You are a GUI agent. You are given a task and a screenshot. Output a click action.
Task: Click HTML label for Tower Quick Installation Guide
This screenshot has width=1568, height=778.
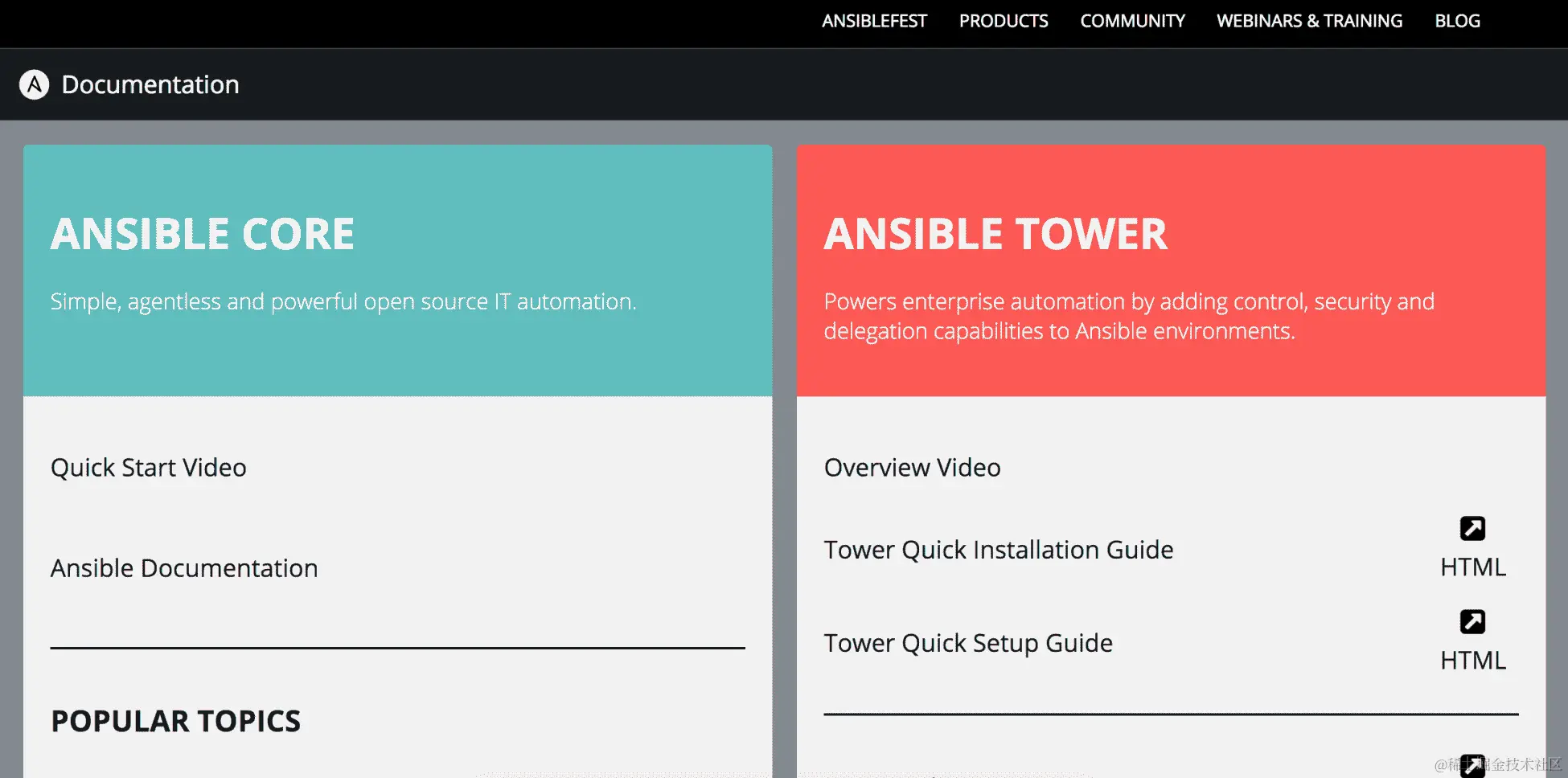pyautogui.click(x=1473, y=567)
